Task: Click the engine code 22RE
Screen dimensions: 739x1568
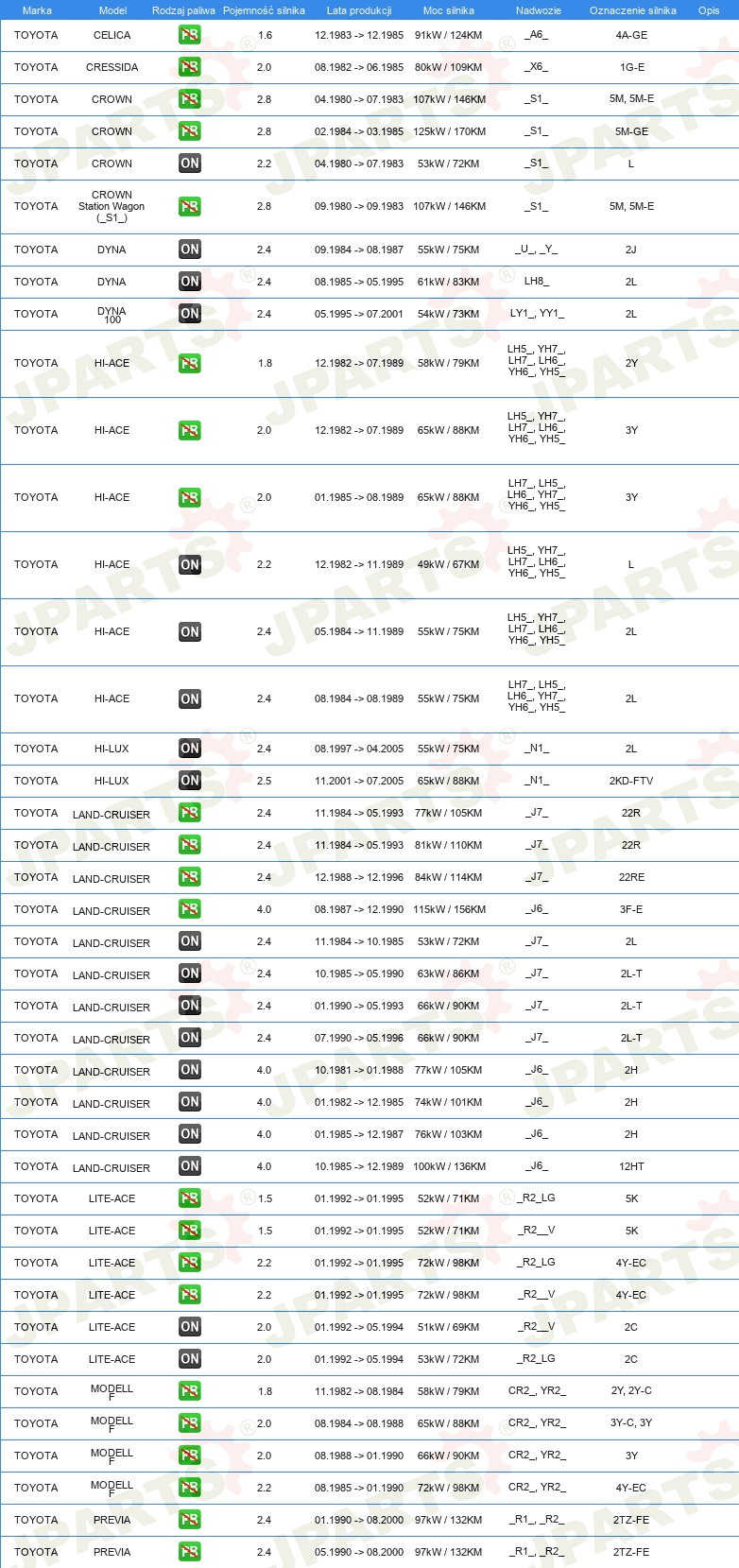Action: tap(631, 877)
